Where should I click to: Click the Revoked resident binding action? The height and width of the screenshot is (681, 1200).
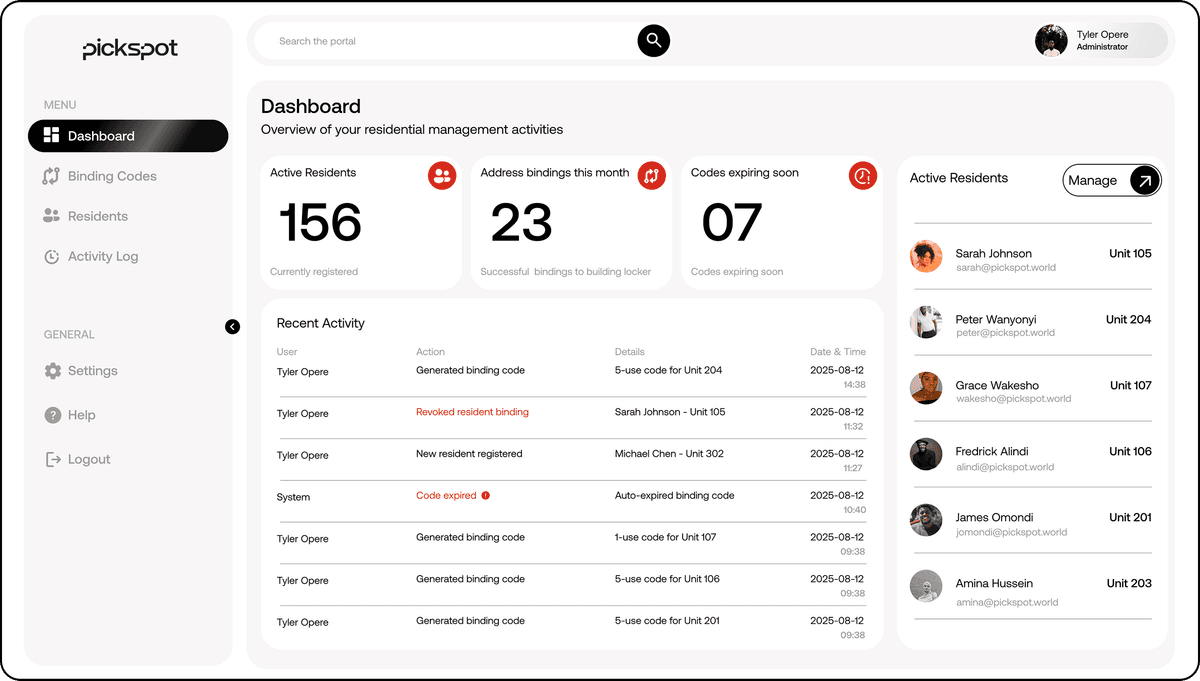pos(472,412)
